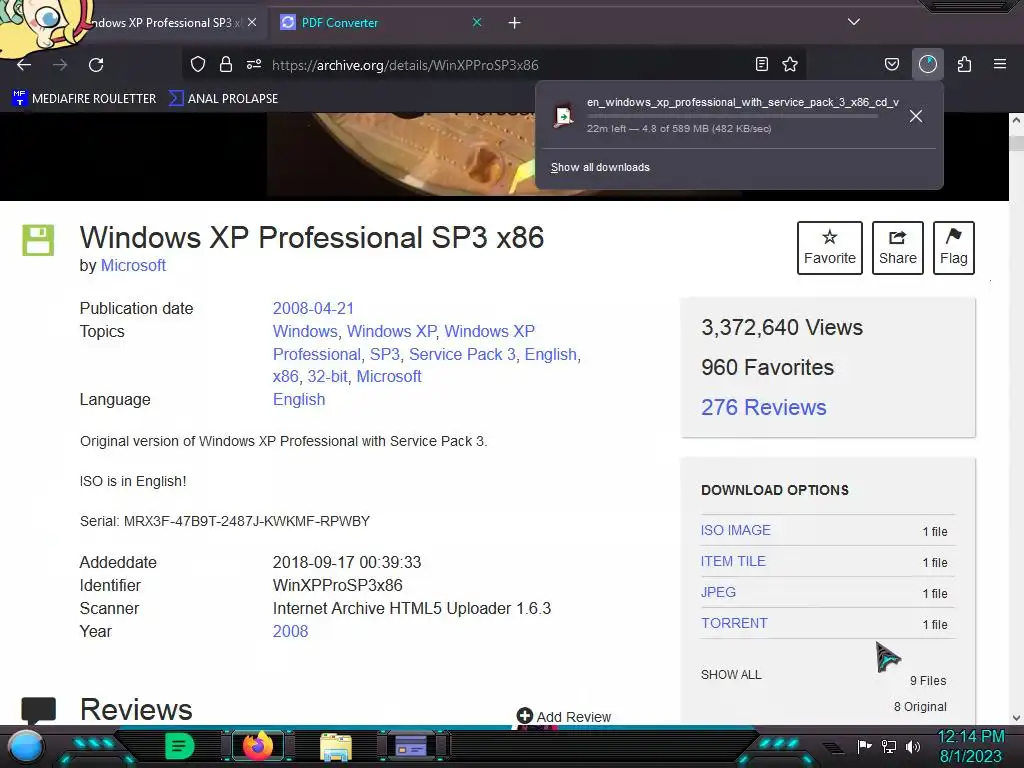Flag this item with the Flag button
The height and width of the screenshot is (768, 1024).
coord(953,248)
